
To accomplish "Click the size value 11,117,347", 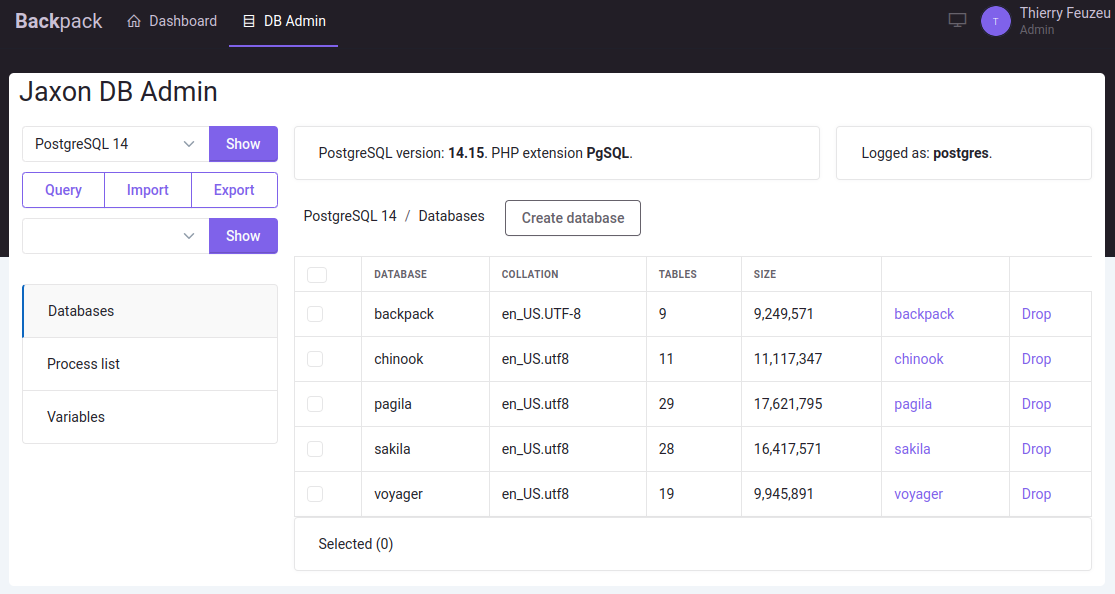I will coord(788,359).
